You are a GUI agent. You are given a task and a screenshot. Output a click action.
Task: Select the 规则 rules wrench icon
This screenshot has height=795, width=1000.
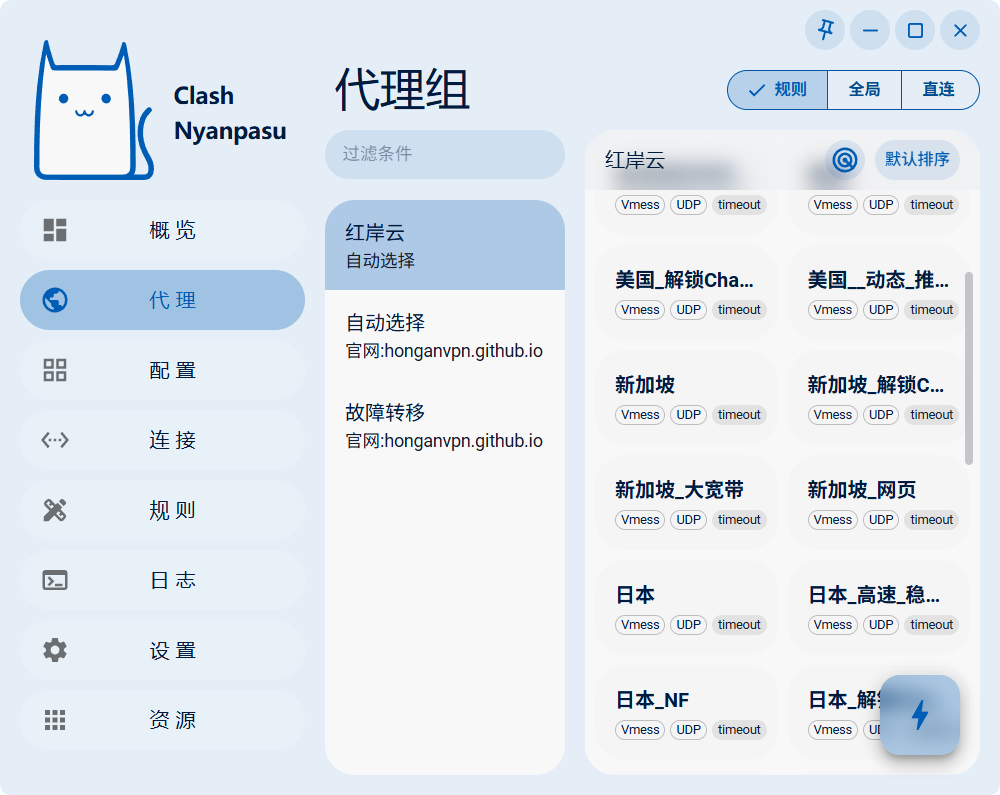tap(54, 510)
